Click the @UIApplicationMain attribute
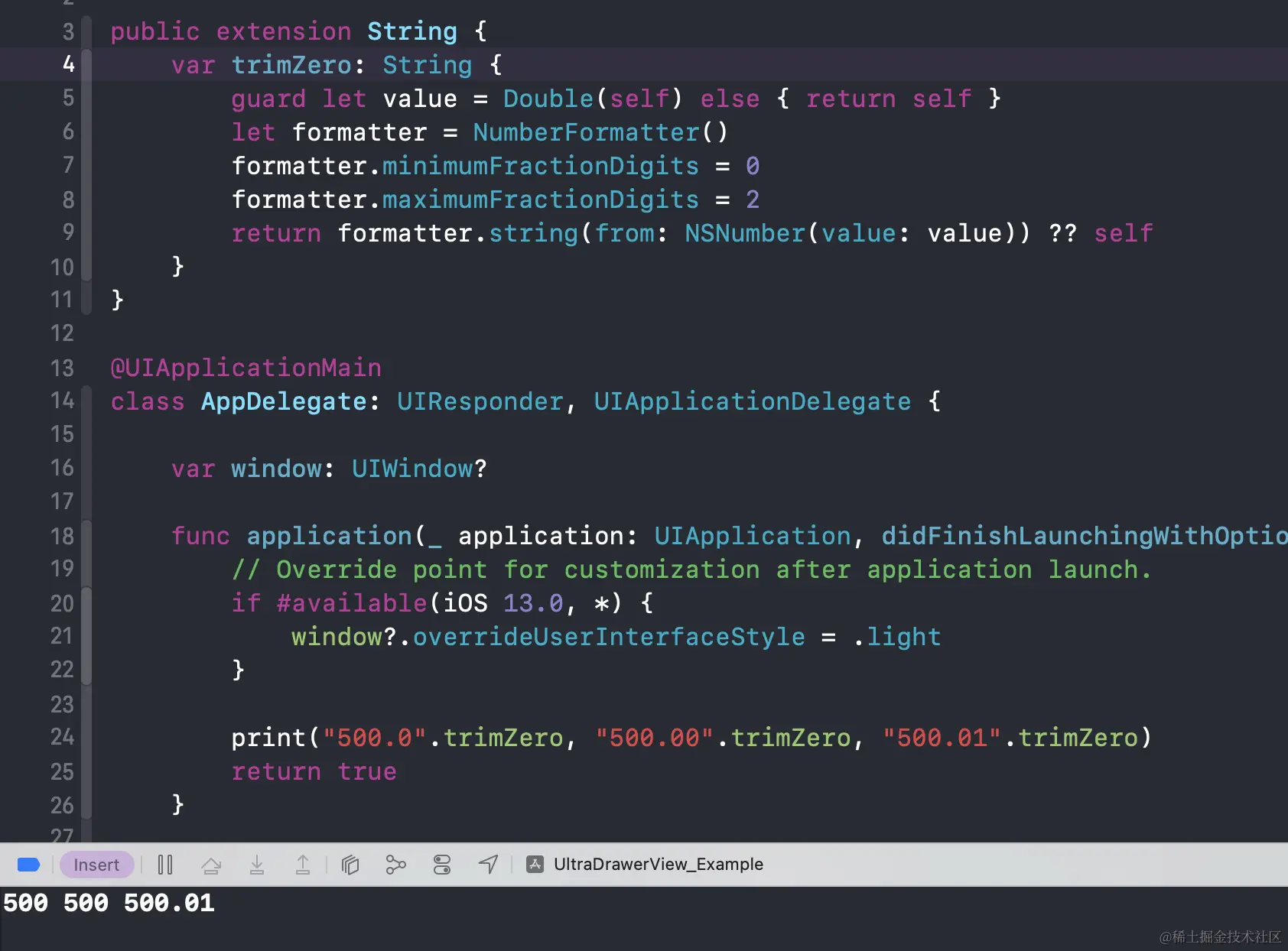The height and width of the screenshot is (951, 1288). pyautogui.click(x=246, y=368)
